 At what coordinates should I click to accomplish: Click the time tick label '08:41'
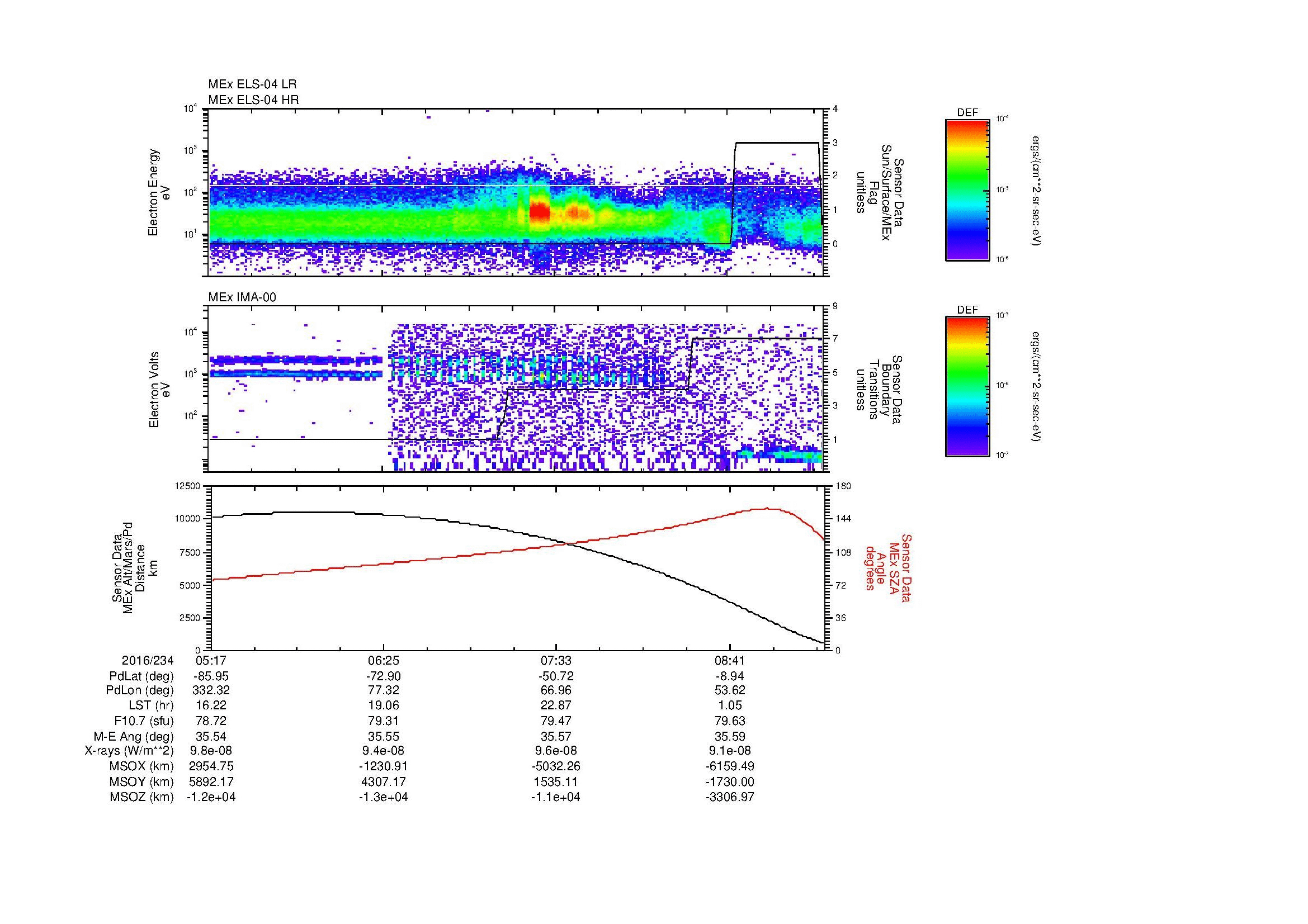coord(730,660)
